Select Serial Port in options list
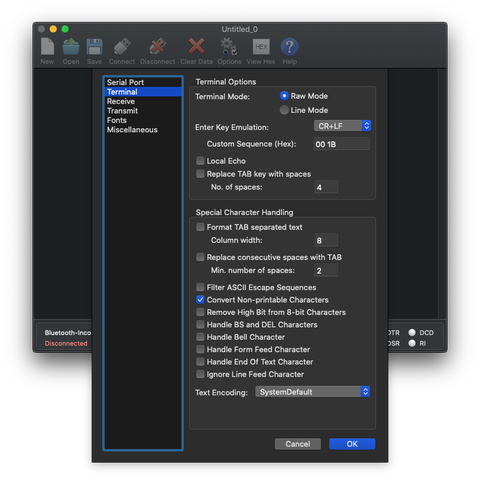The image size is (480, 478). [x=143, y=82]
